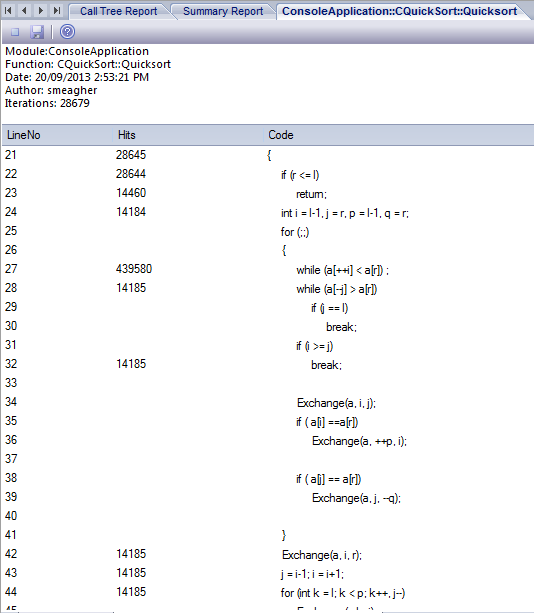This screenshot has height=613, width=534.
Task: Select line 21 row with 28645 hits
Action: [268, 155]
